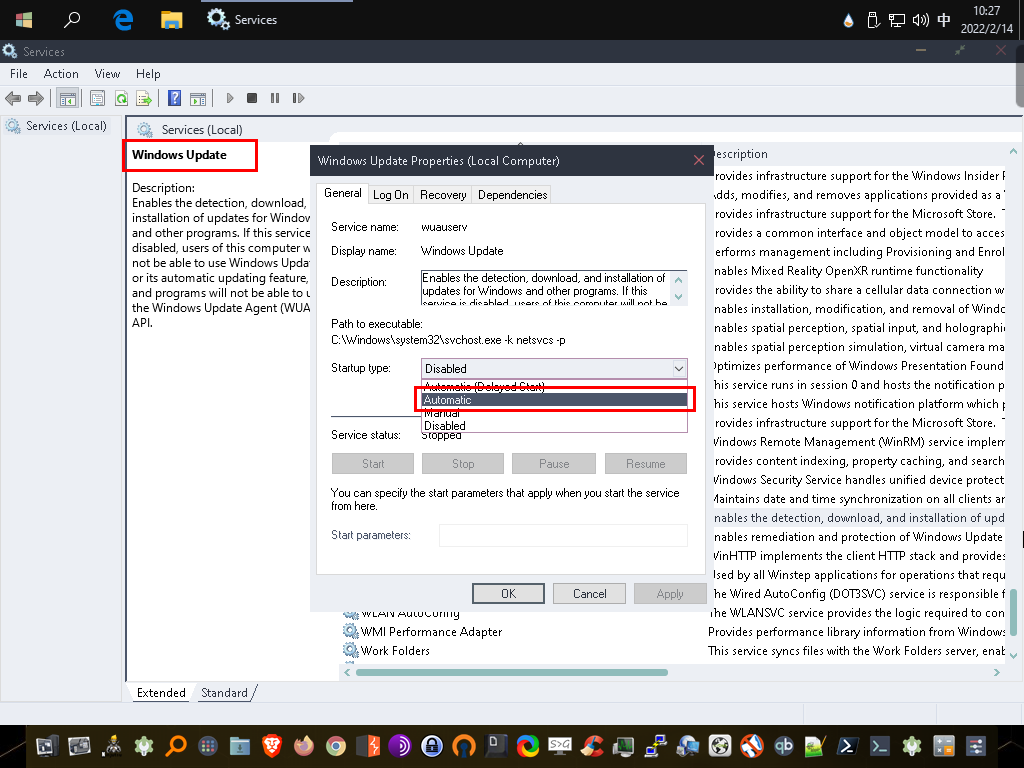Image resolution: width=1024 pixels, height=768 pixels.
Task: Click the Start Service play icon
Action: [x=230, y=98]
